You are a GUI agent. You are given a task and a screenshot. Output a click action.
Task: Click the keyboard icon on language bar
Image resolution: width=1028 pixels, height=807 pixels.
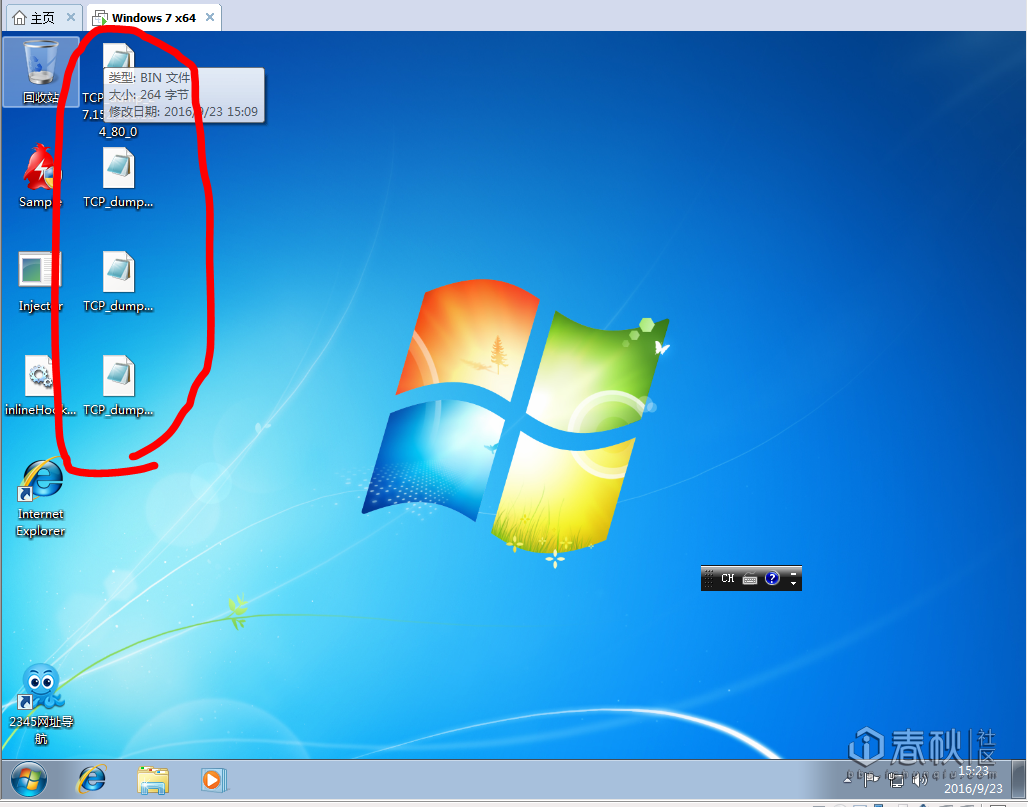click(750, 579)
